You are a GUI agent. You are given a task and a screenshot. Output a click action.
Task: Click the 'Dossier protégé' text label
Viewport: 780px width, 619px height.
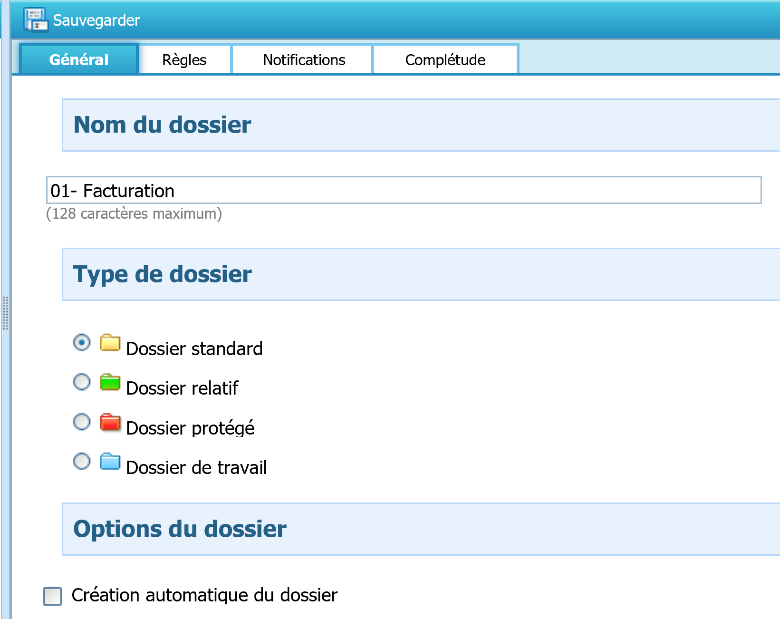[x=190, y=428]
